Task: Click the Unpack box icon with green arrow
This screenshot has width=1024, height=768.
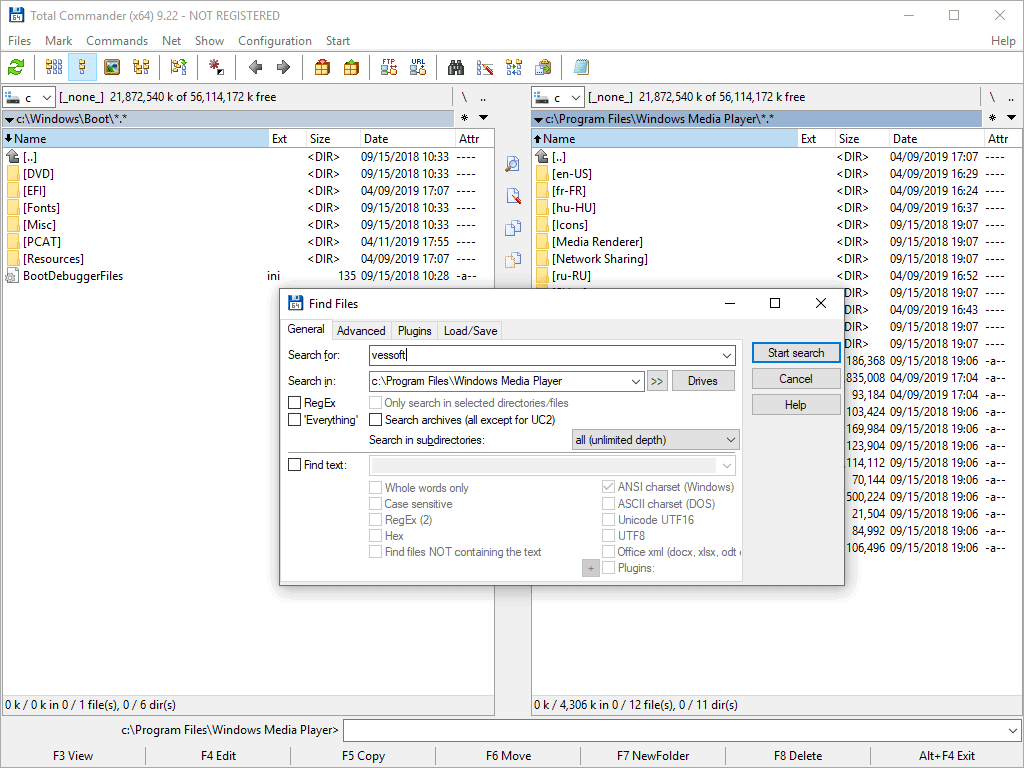Action: 351,67
